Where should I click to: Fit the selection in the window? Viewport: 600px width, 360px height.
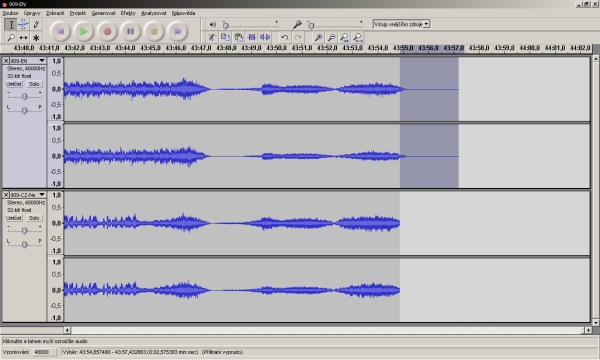[x=344, y=37]
